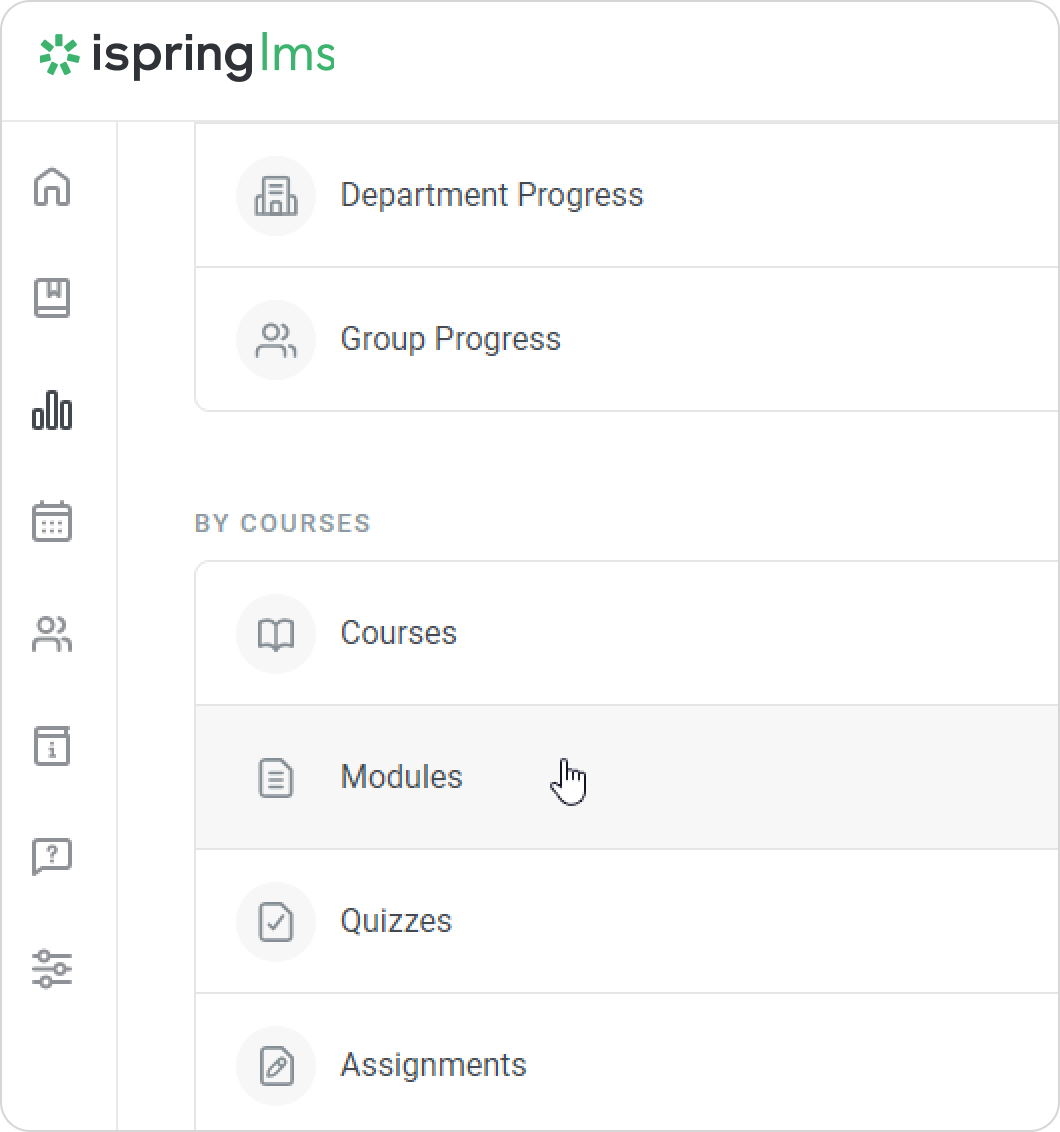Select the Courses report
This screenshot has height=1132, width=1060.
(398, 633)
